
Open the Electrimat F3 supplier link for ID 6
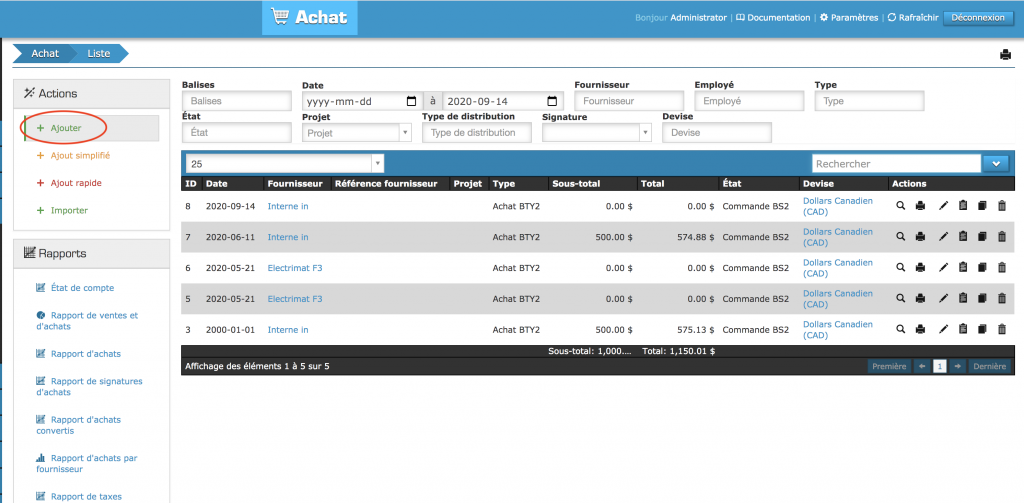pos(295,268)
